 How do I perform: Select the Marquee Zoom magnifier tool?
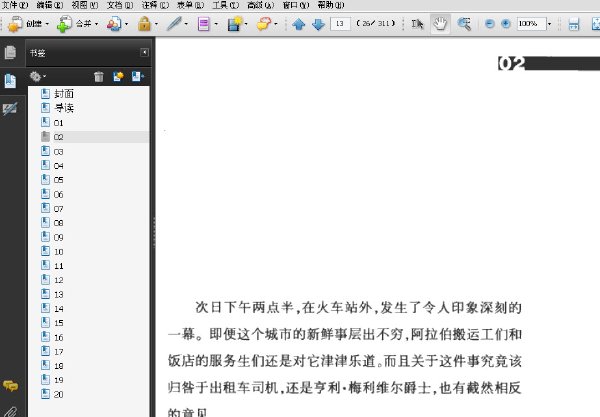(464, 24)
